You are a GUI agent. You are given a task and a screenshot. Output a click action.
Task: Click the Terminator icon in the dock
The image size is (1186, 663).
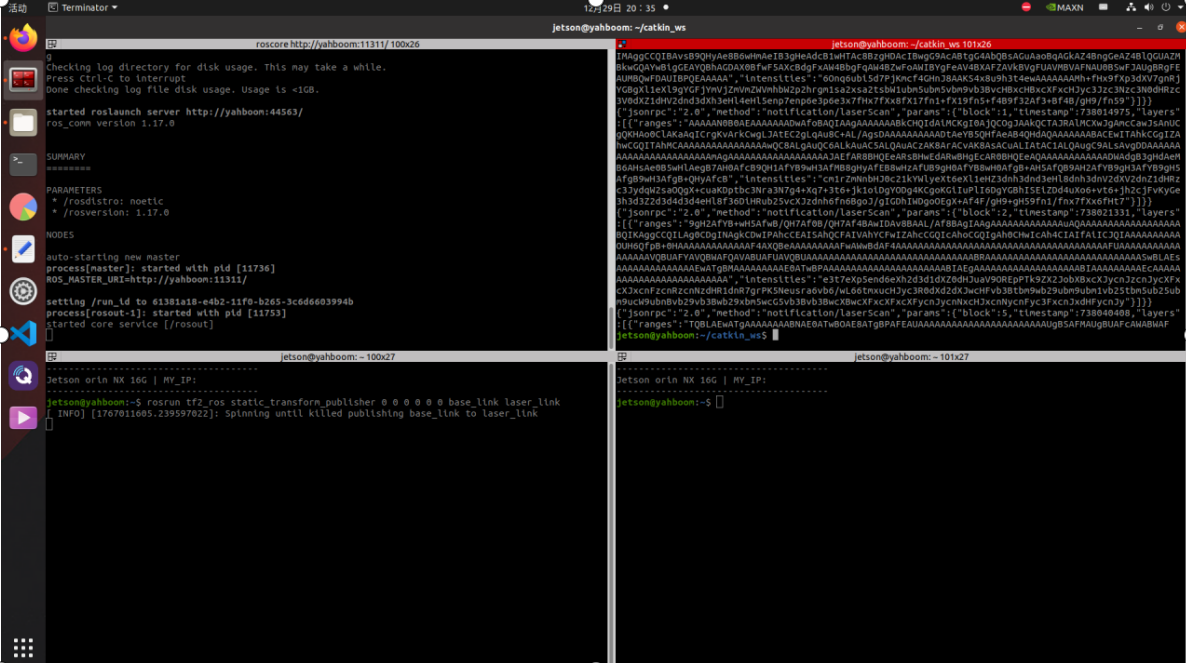(x=23, y=80)
